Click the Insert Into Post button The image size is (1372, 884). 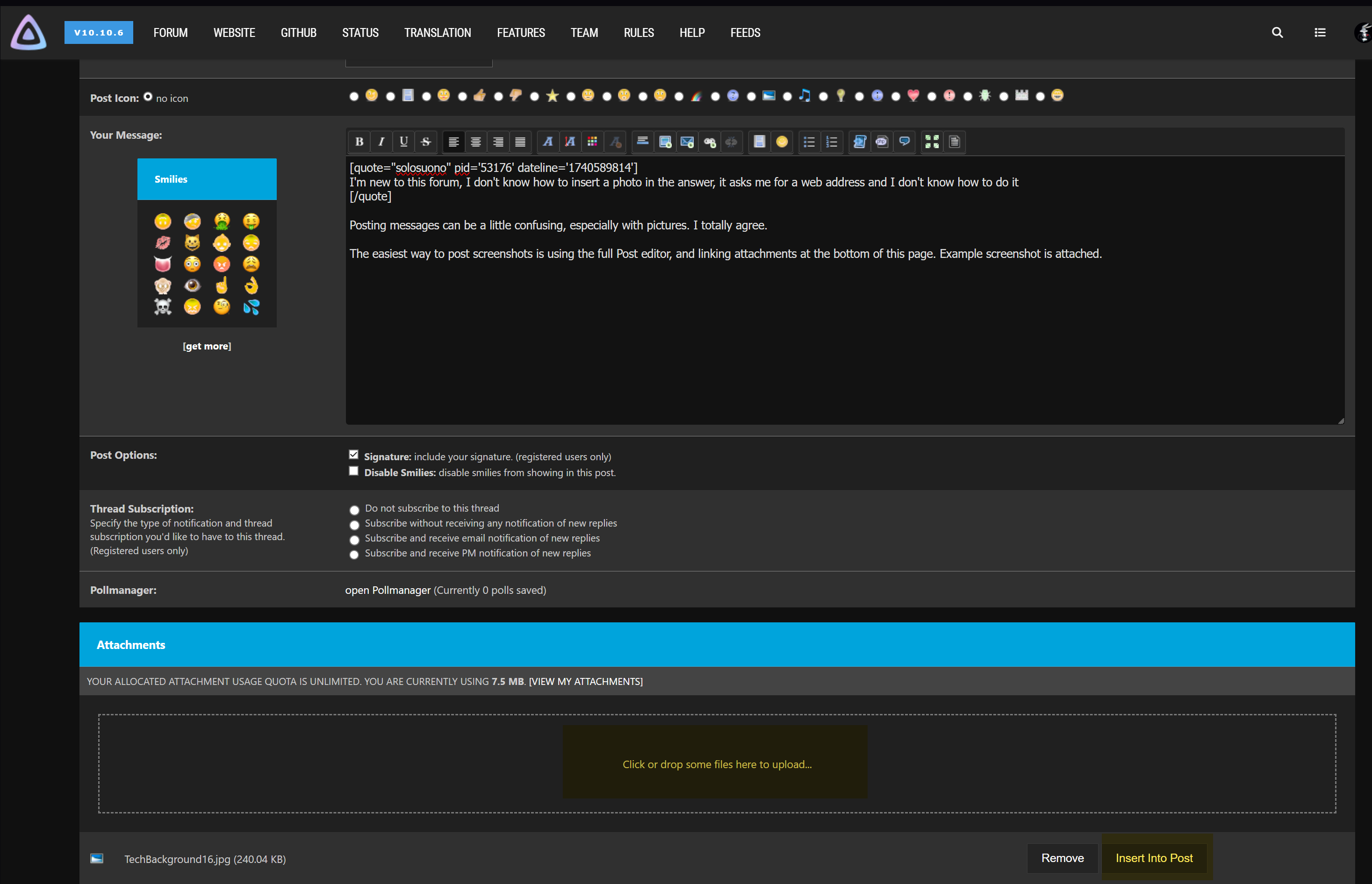tap(1153, 857)
